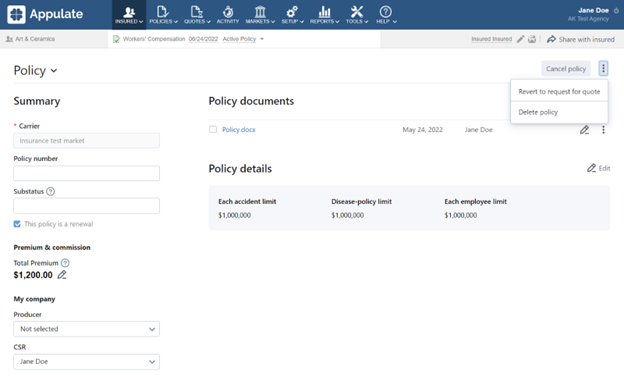Open the Tools menu
The image size is (624, 378).
pos(357,15)
